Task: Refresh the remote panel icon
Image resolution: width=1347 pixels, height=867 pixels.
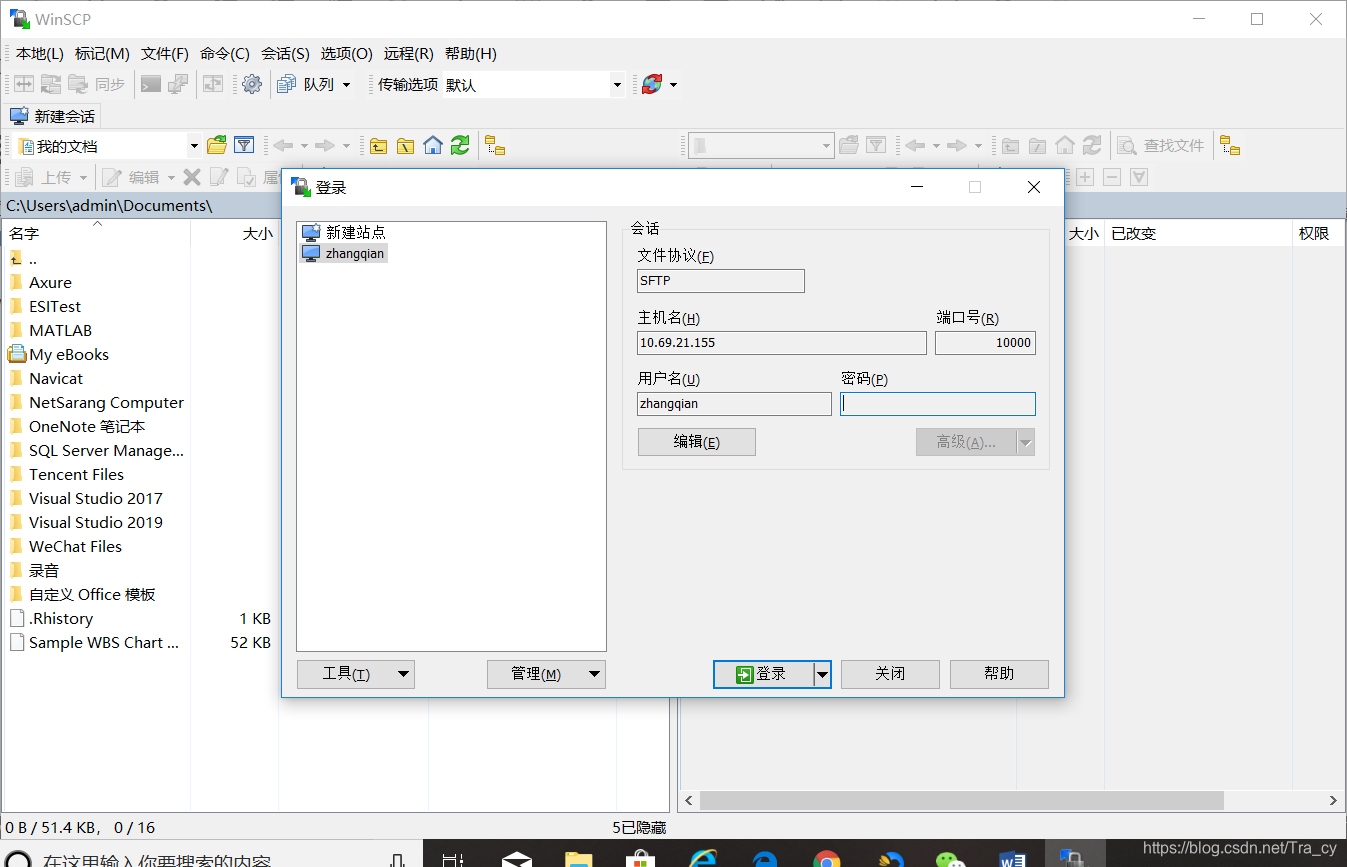Action: [x=1092, y=146]
